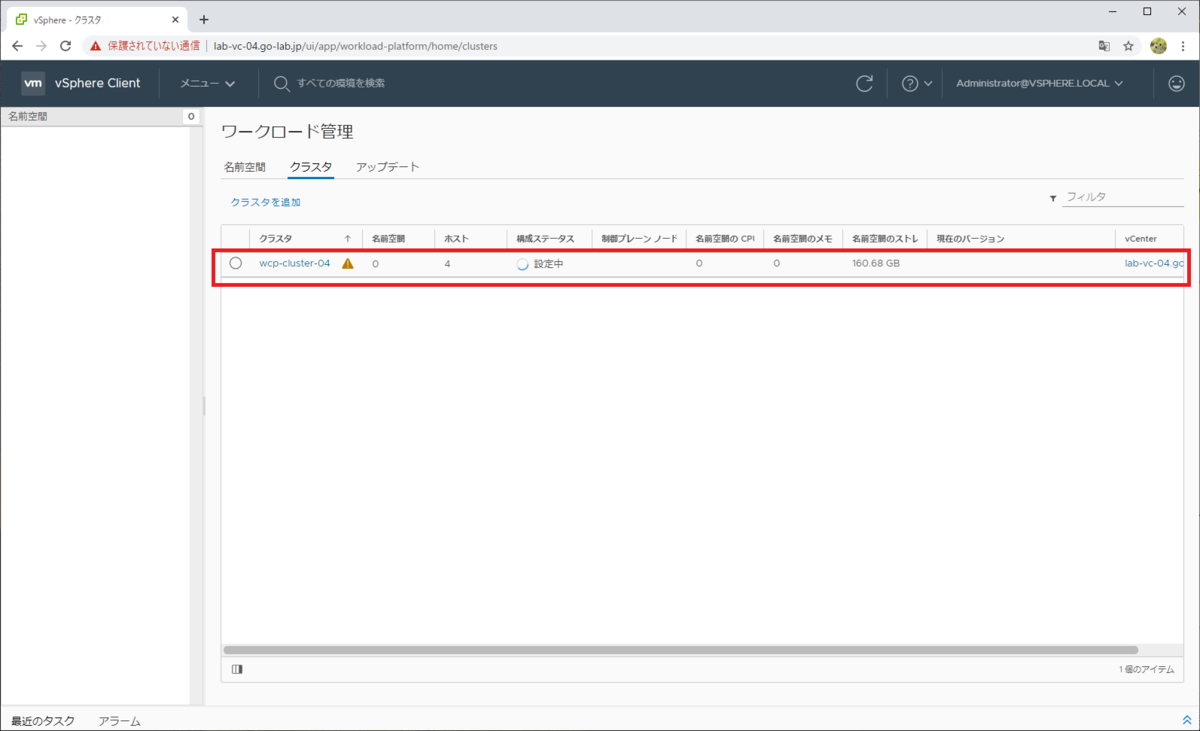Expand the bottom panel with double chevron
1200x731 pixels.
point(1186,720)
